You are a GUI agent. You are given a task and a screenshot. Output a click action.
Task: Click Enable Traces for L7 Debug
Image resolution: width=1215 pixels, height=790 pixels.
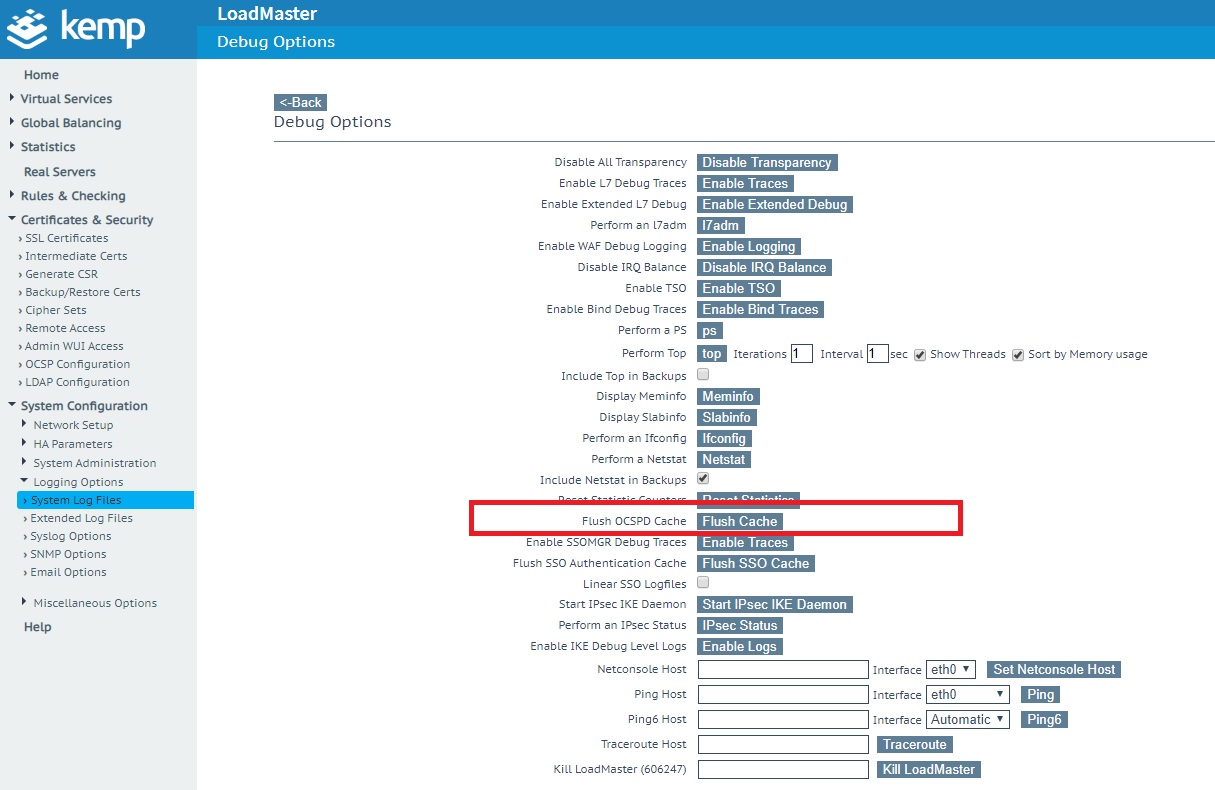click(746, 183)
